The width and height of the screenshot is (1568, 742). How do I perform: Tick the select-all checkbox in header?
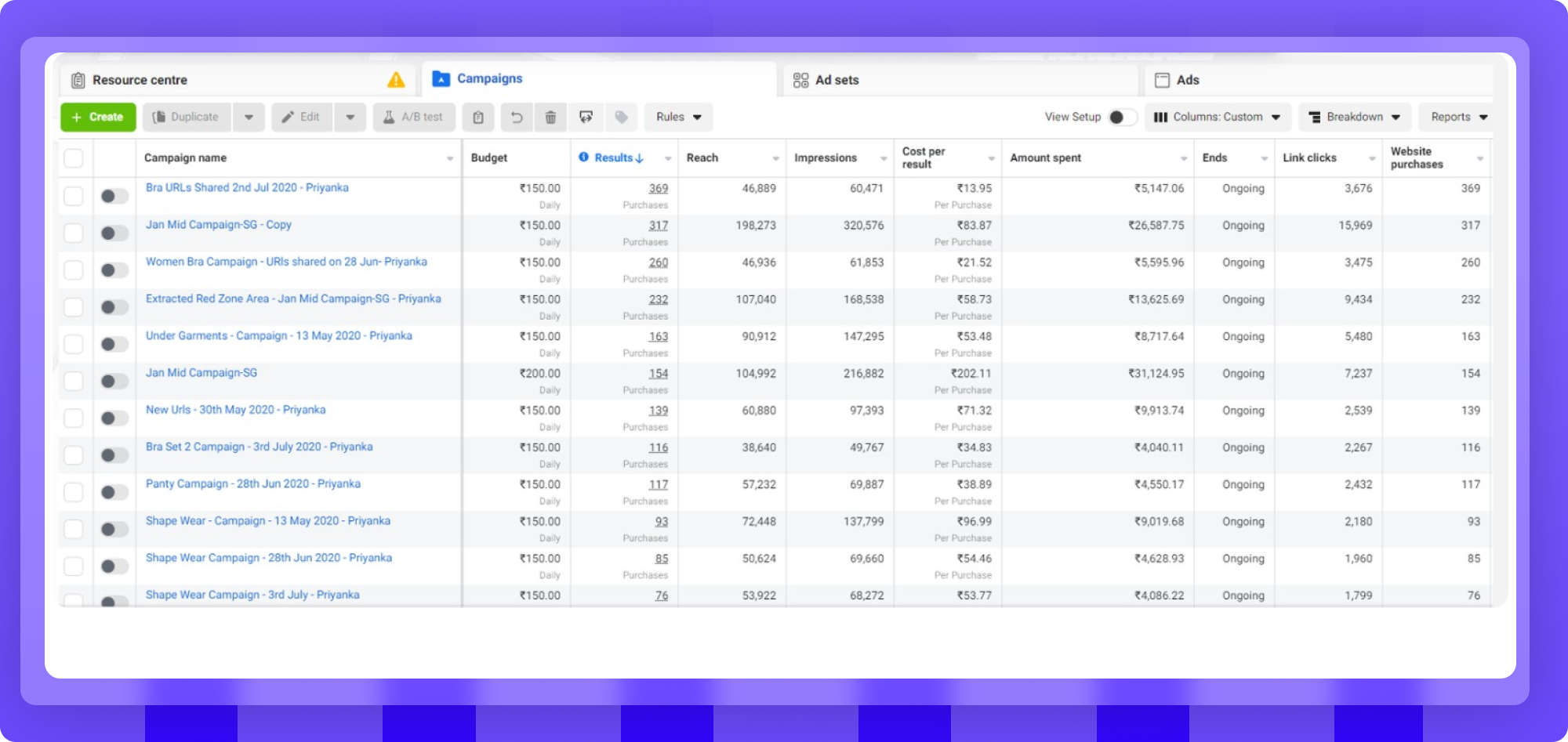pos(74,158)
